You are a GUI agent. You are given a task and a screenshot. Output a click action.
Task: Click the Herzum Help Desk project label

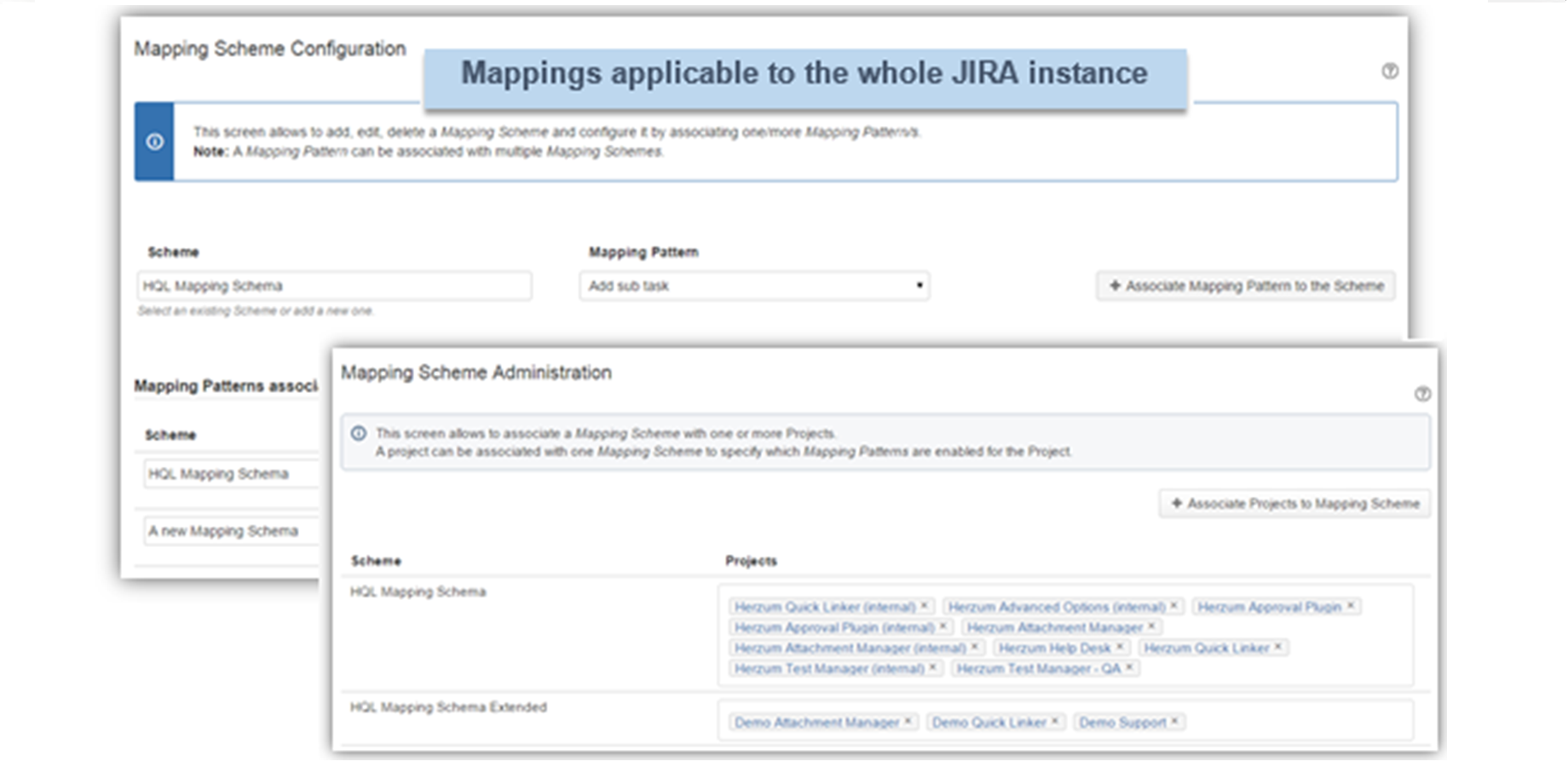click(x=1054, y=648)
